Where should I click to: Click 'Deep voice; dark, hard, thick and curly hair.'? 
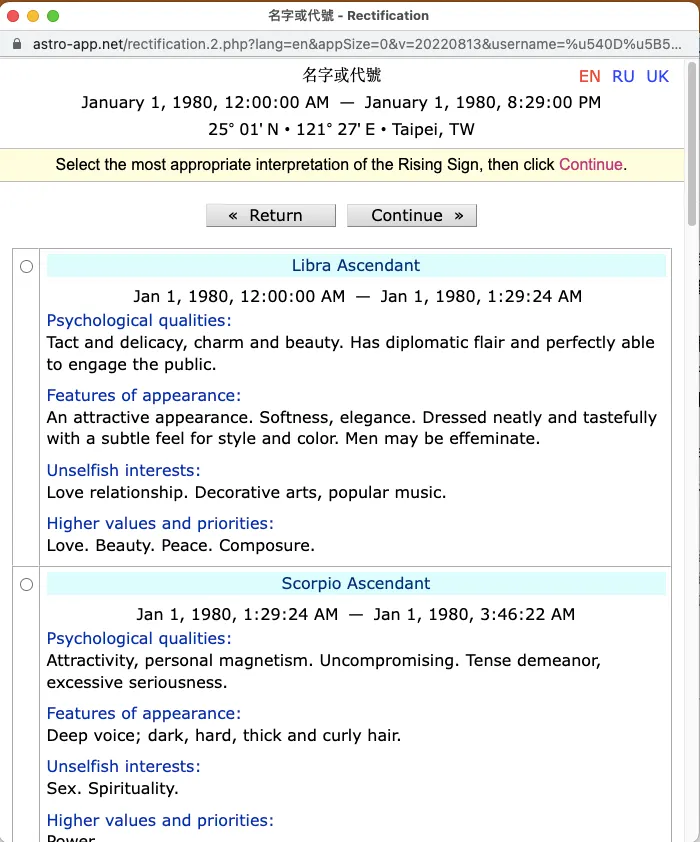(x=224, y=736)
